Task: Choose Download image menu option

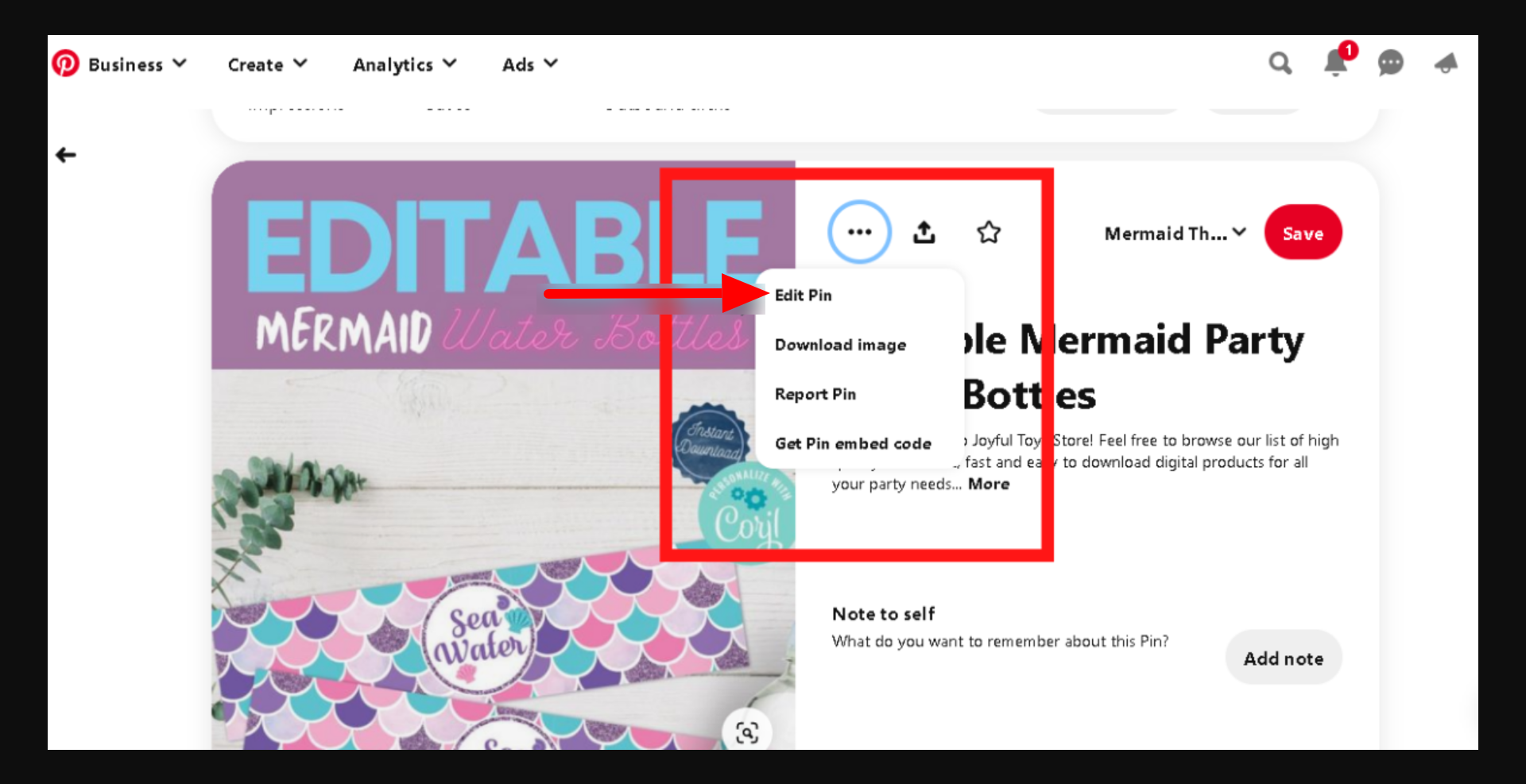Action: 840,345
